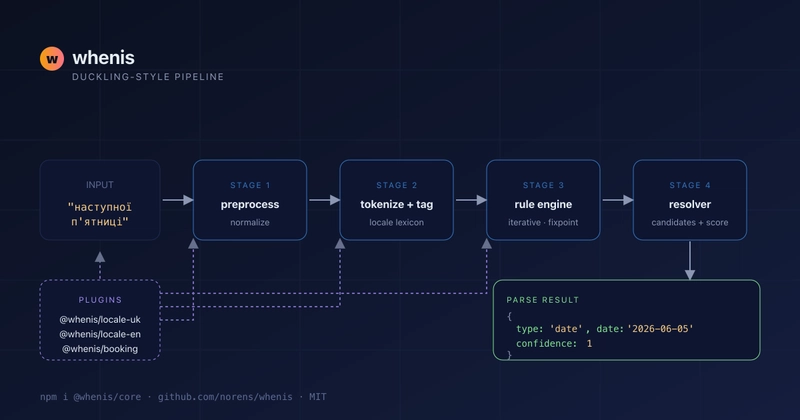800x420 pixels.
Task: Click the @whenis/locale-uk plugin entry
Action: (x=100, y=319)
